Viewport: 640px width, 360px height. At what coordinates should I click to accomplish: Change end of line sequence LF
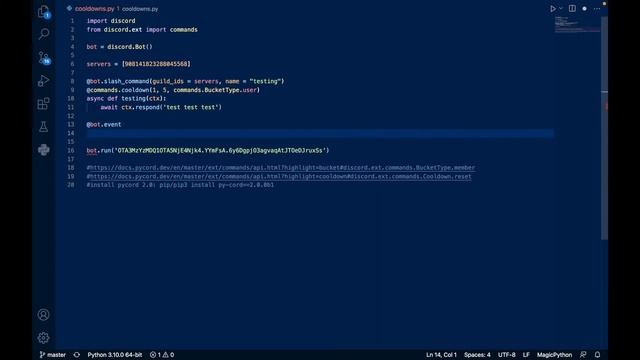[x=526, y=355]
